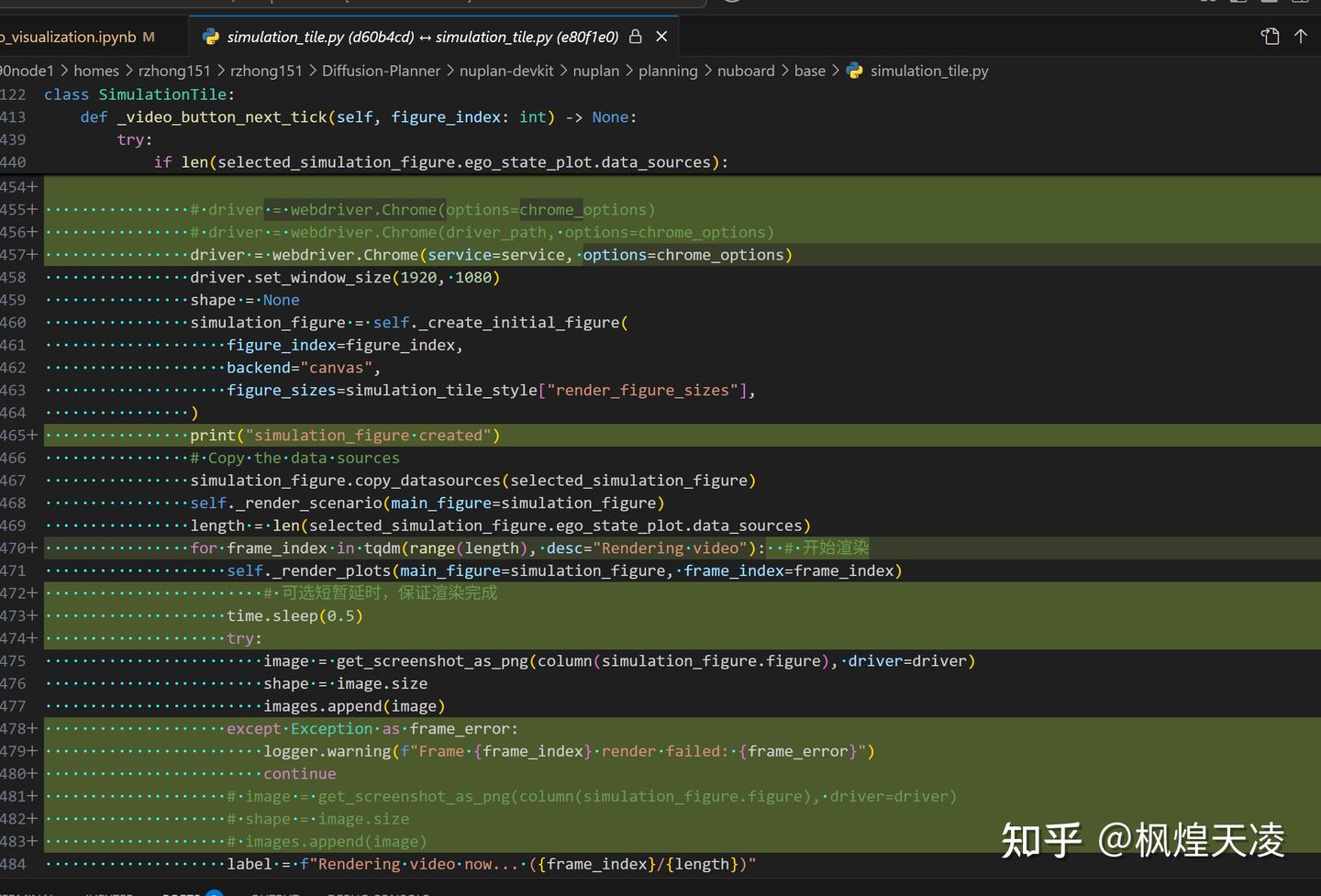
Task: Open the 'homes' breadcrumb dropdown
Action: tap(96, 71)
